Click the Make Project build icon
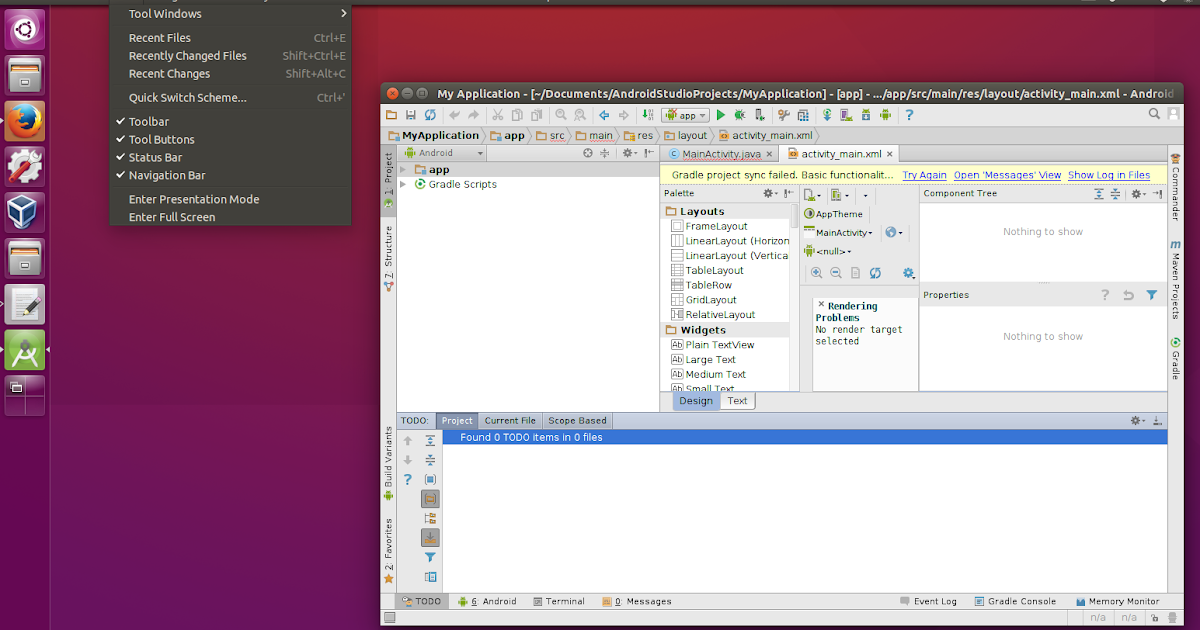1200x630 pixels. pos(647,115)
